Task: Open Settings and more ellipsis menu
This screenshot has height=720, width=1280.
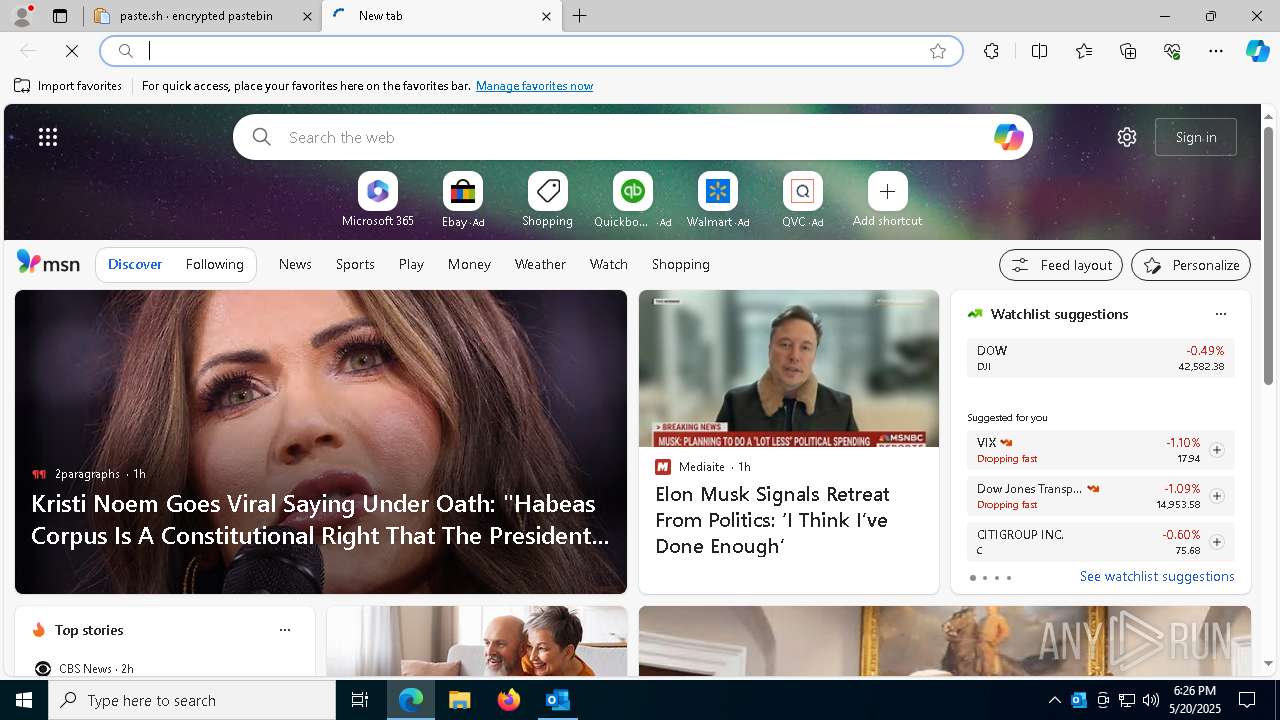Action: 1216,51
